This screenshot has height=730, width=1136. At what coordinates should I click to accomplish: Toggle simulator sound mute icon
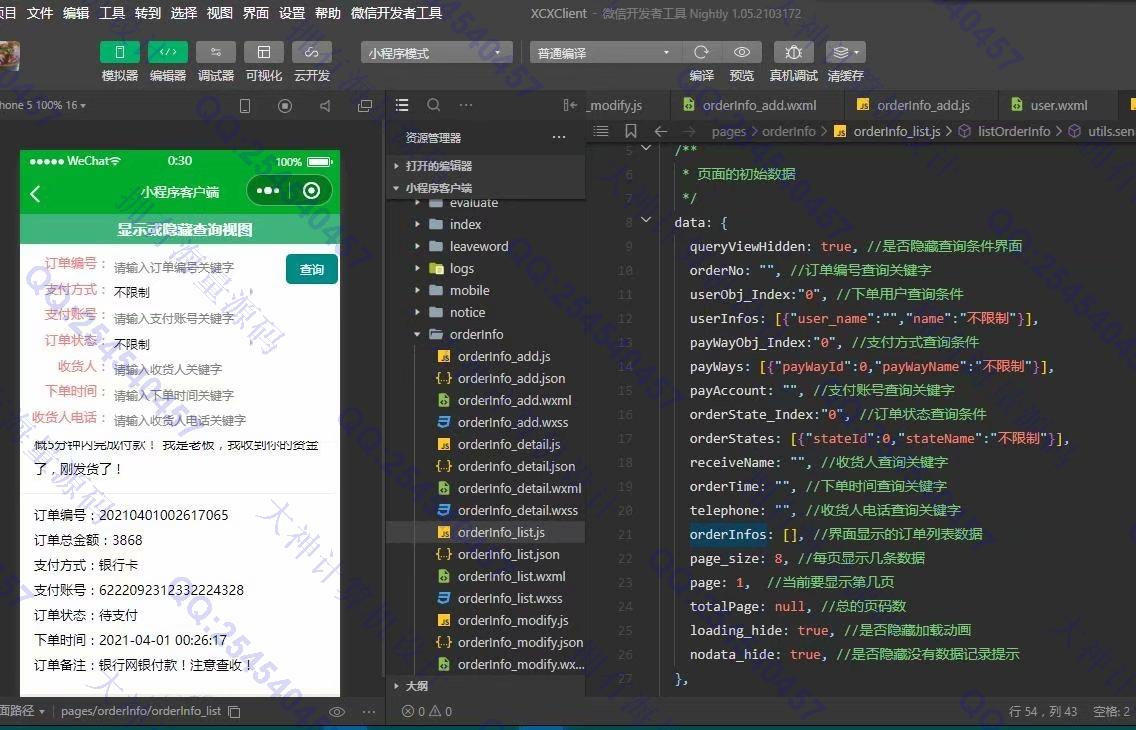325,106
